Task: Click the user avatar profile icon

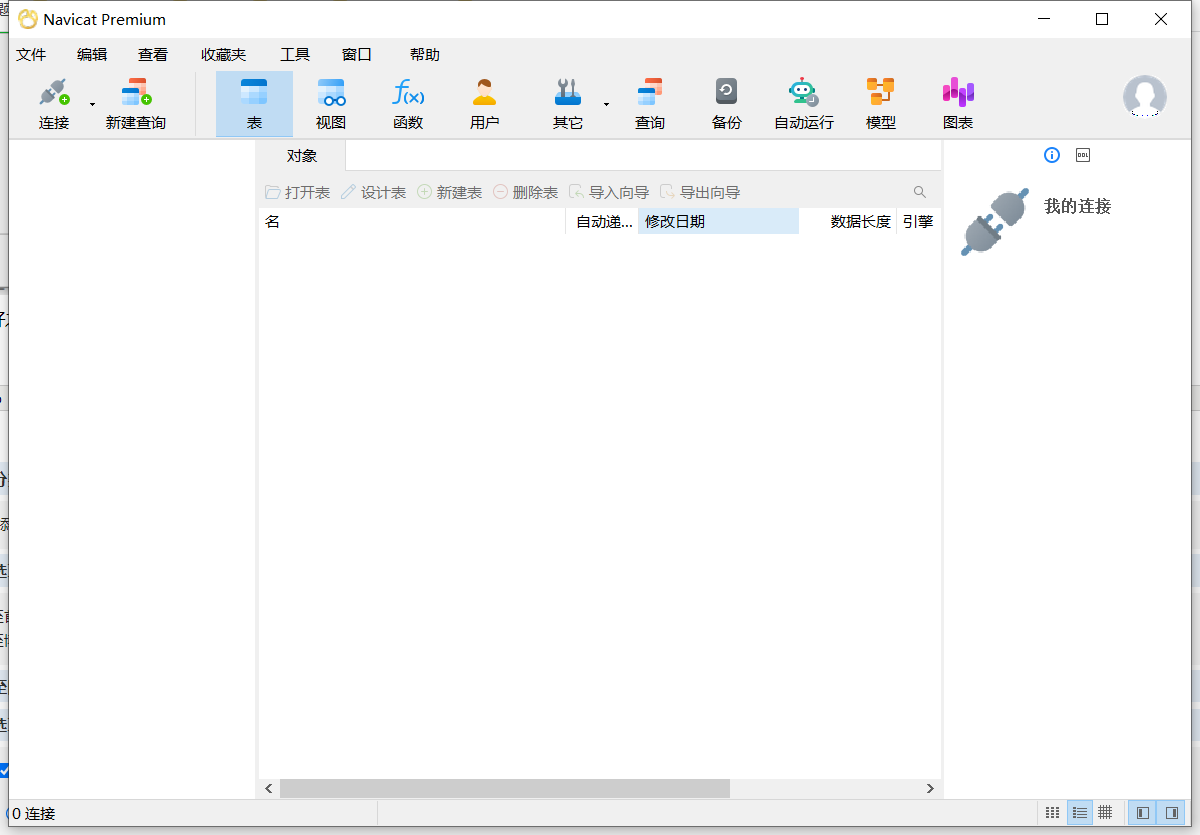Action: [x=1145, y=96]
